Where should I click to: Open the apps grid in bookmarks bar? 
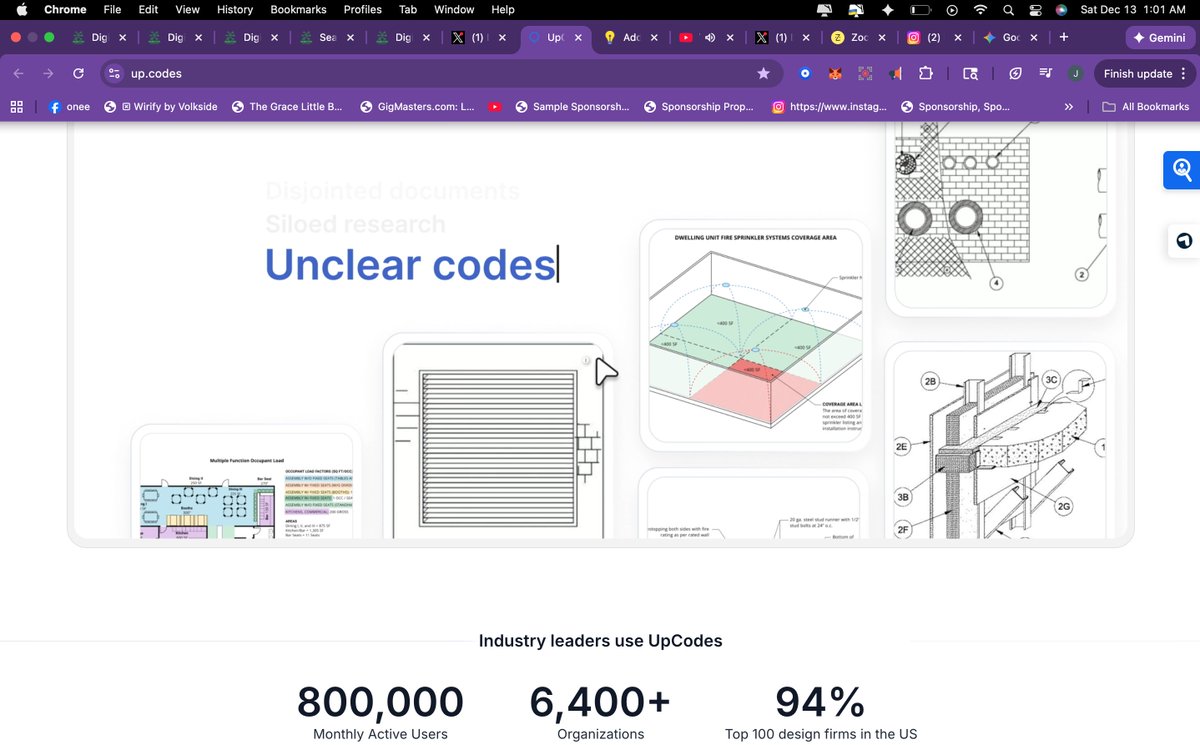click(16, 106)
